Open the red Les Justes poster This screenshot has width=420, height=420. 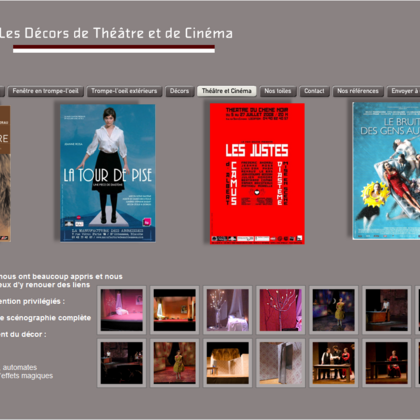(x=257, y=173)
